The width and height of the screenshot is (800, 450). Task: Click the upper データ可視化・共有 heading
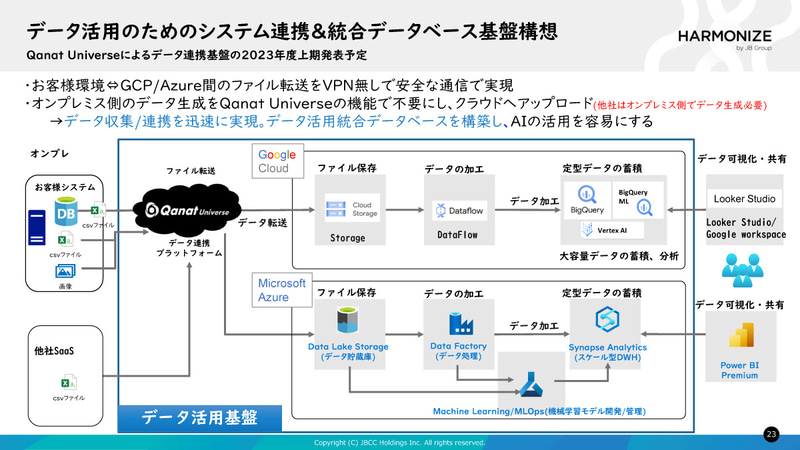coord(741,159)
